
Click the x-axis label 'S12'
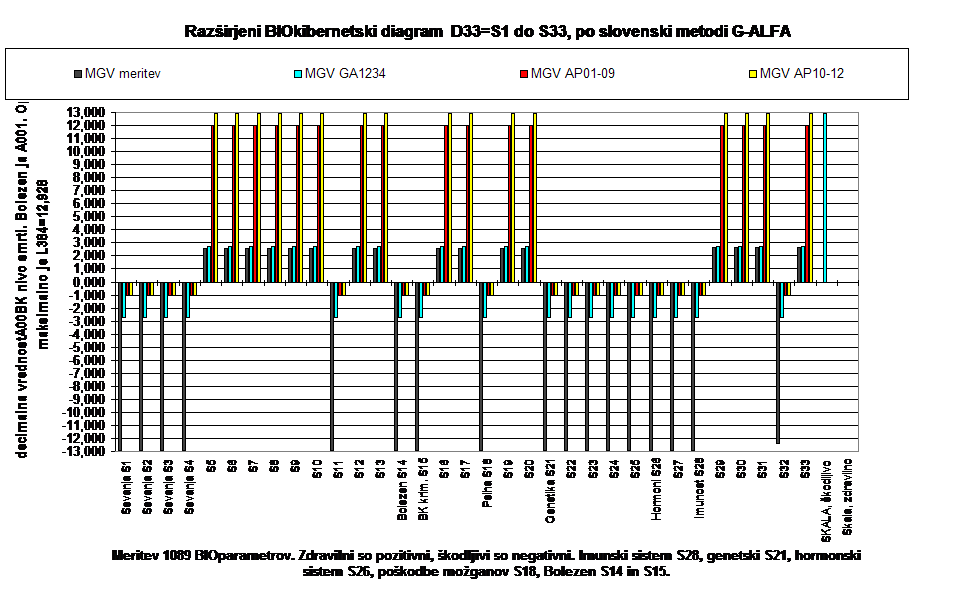359,469
